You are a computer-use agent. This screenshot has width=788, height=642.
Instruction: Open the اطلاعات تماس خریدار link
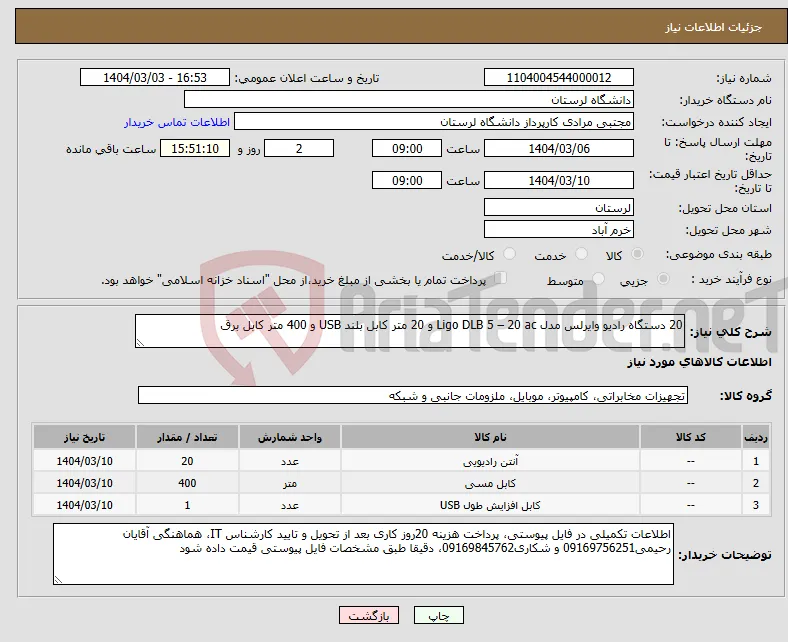[x=177, y=122]
